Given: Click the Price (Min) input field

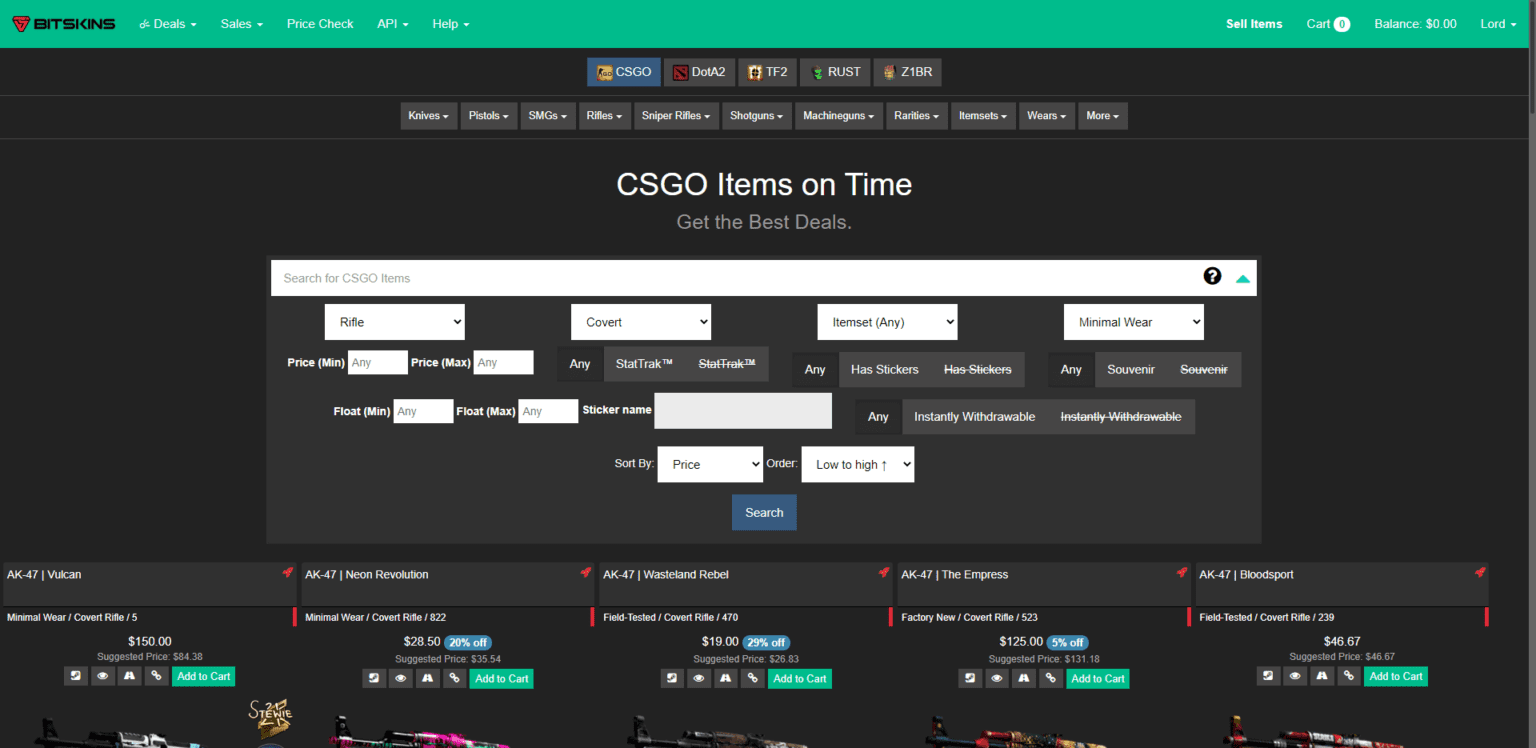Looking at the screenshot, I should pos(378,362).
